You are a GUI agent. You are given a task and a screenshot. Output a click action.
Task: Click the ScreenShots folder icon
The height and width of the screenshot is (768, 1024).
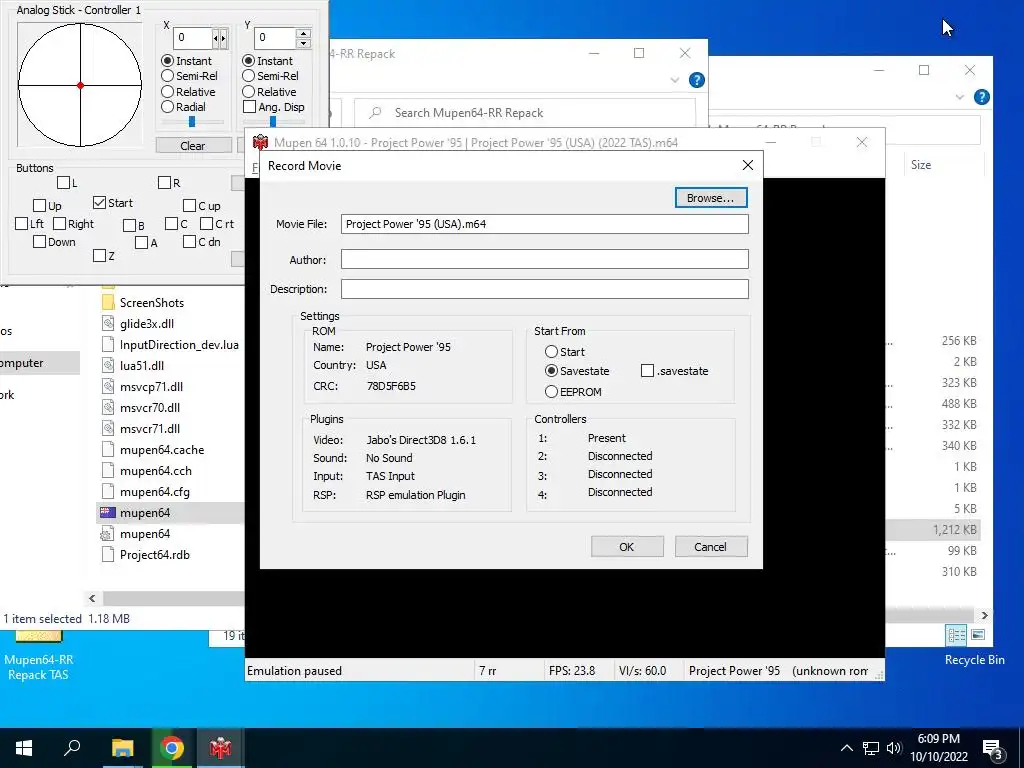coord(108,302)
